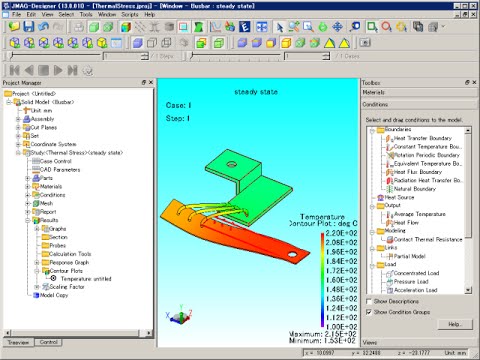The height and width of the screenshot is (360, 480).
Task: Expand the Materials node in the study
Action: pos(28,187)
